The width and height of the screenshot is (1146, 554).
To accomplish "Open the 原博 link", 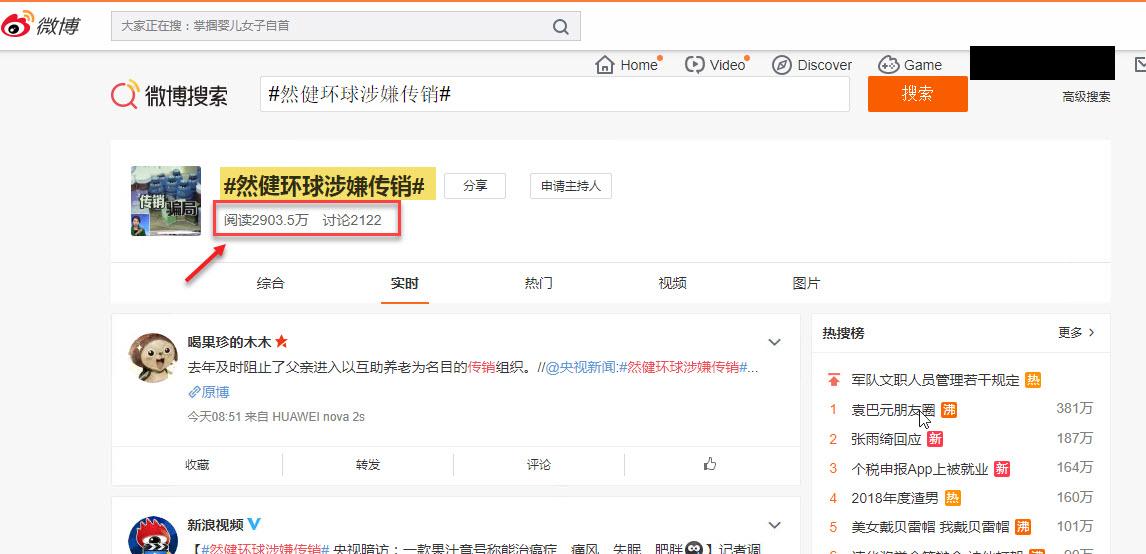I will coord(209,392).
